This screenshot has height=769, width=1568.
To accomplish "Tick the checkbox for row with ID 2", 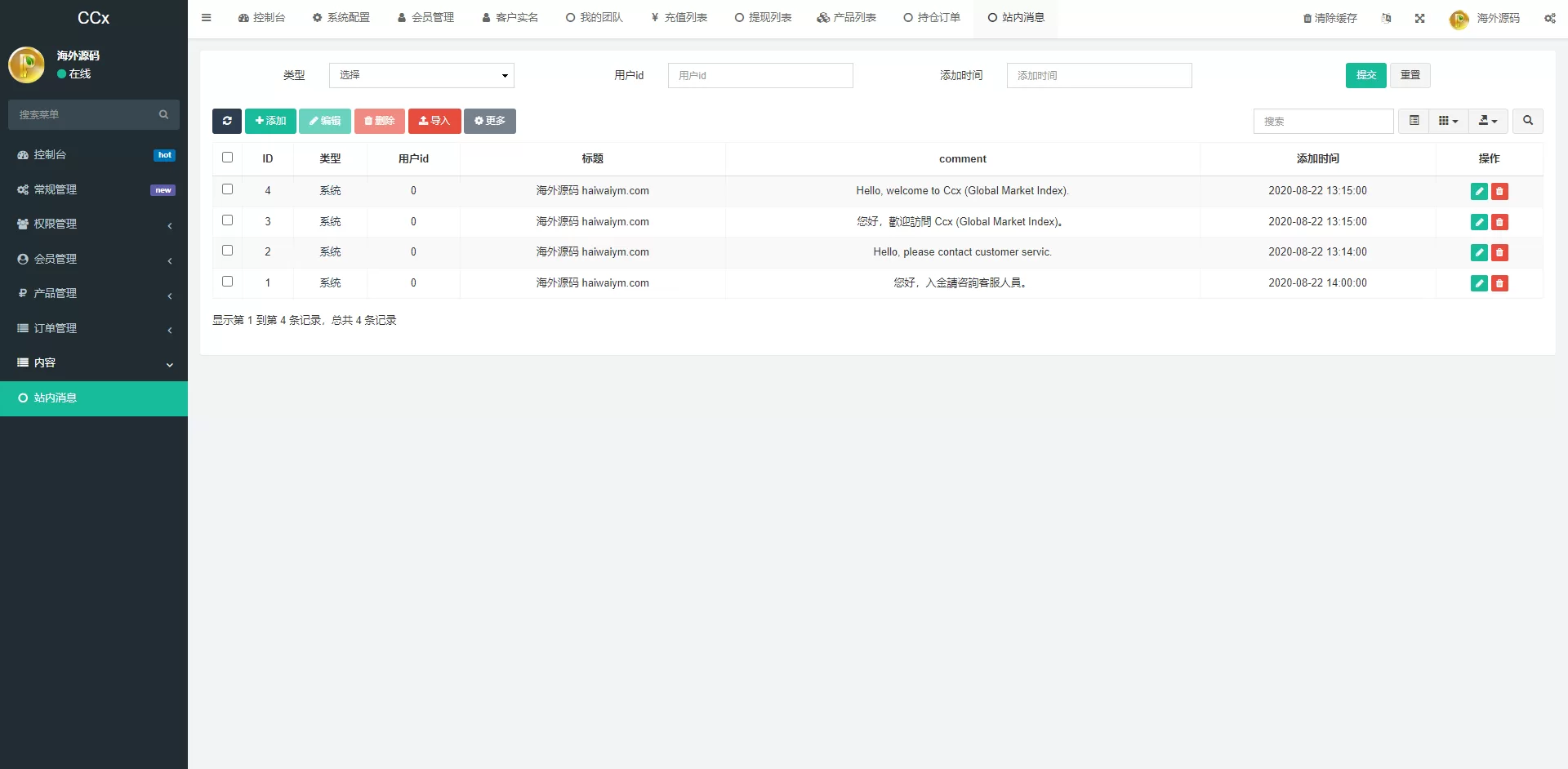I will pyautogui.click(x=227, y=251).
